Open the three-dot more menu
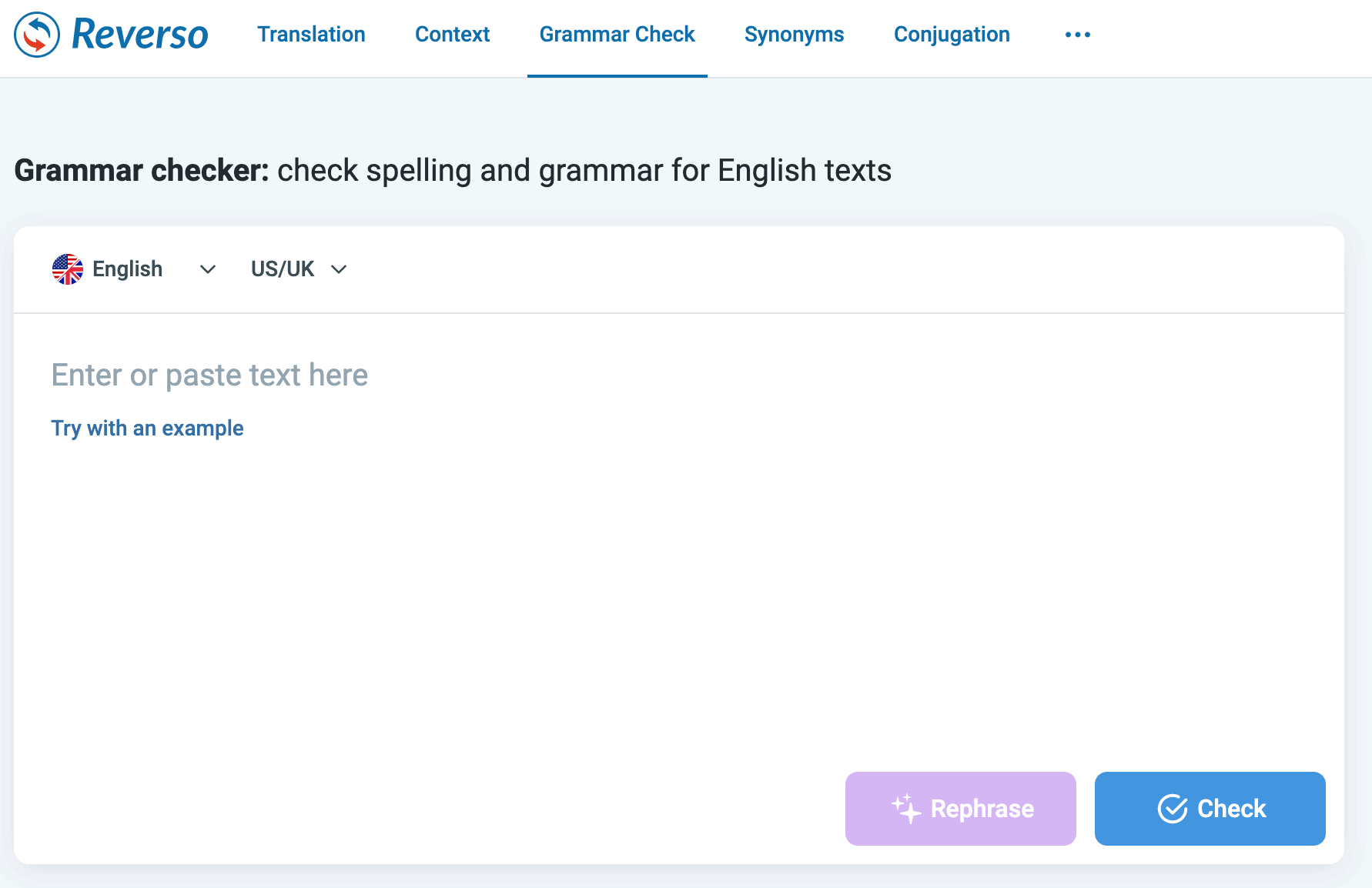 [1077, 35]
